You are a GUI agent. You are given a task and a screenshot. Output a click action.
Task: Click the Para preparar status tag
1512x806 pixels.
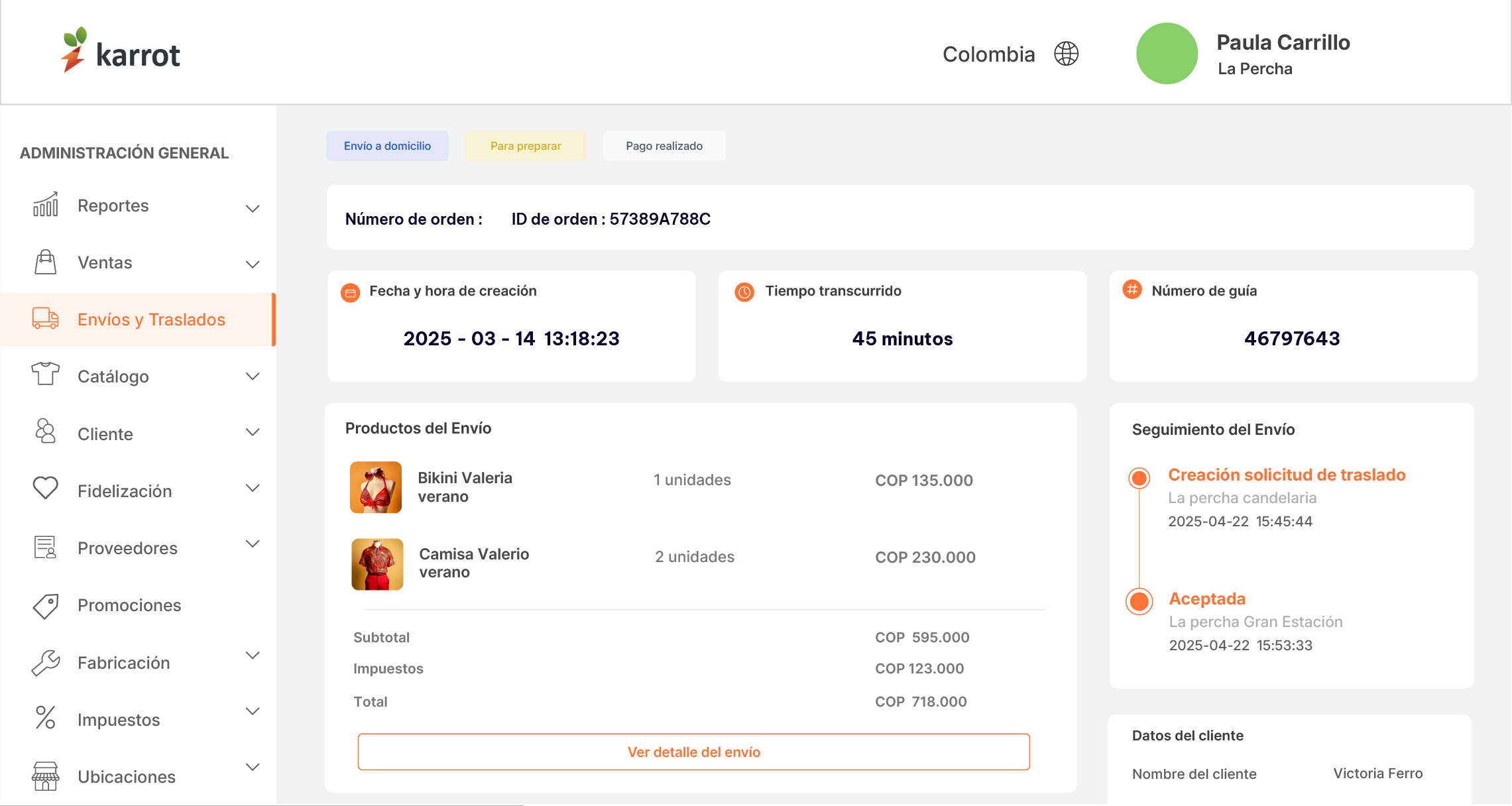(x=526, y=146)
